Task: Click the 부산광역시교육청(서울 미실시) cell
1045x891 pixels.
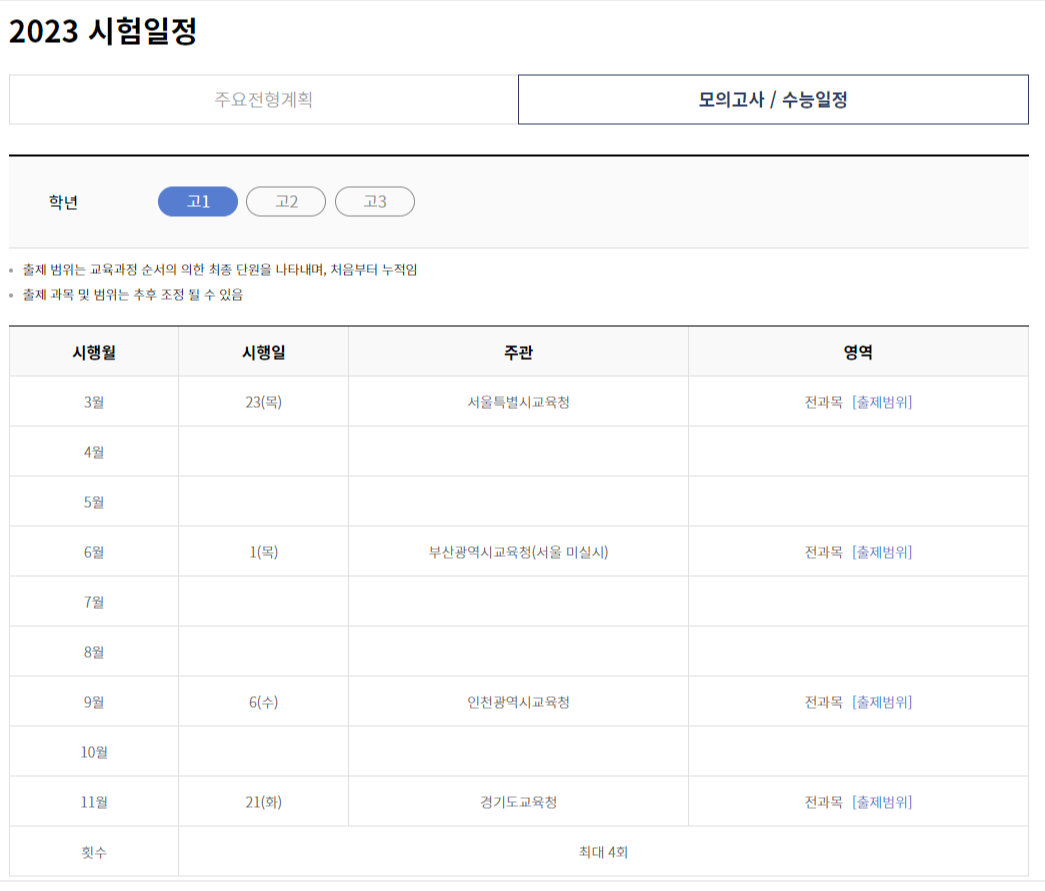Action: point(519,552)
